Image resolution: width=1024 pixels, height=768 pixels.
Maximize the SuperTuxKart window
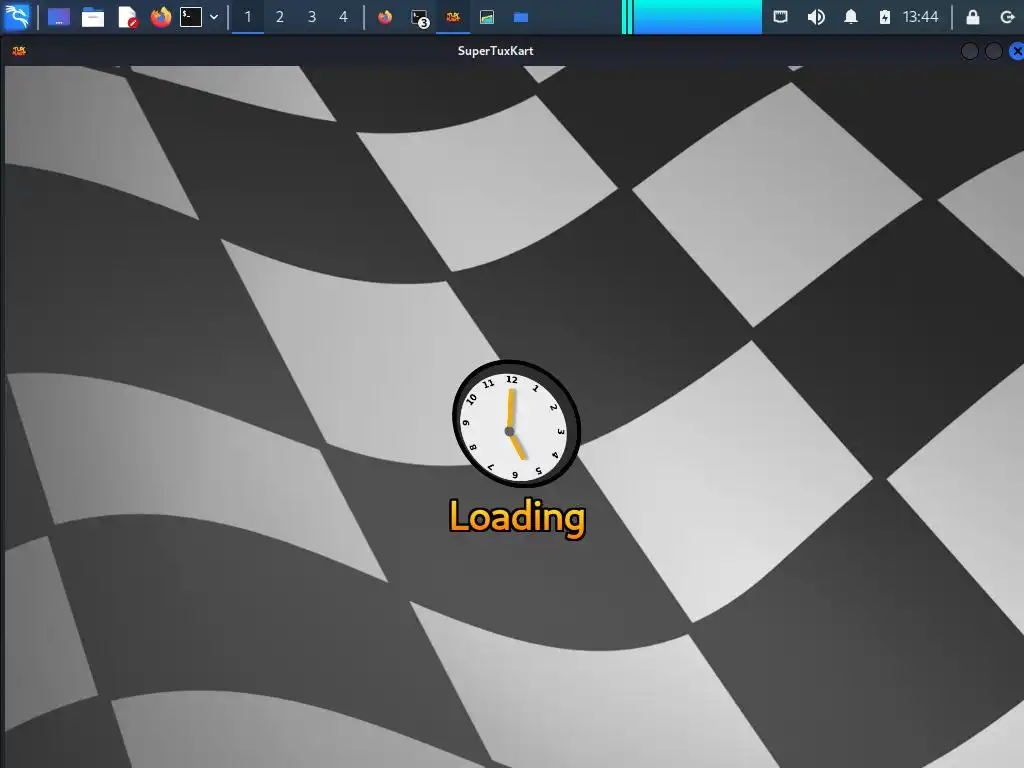tap(993, 51)
